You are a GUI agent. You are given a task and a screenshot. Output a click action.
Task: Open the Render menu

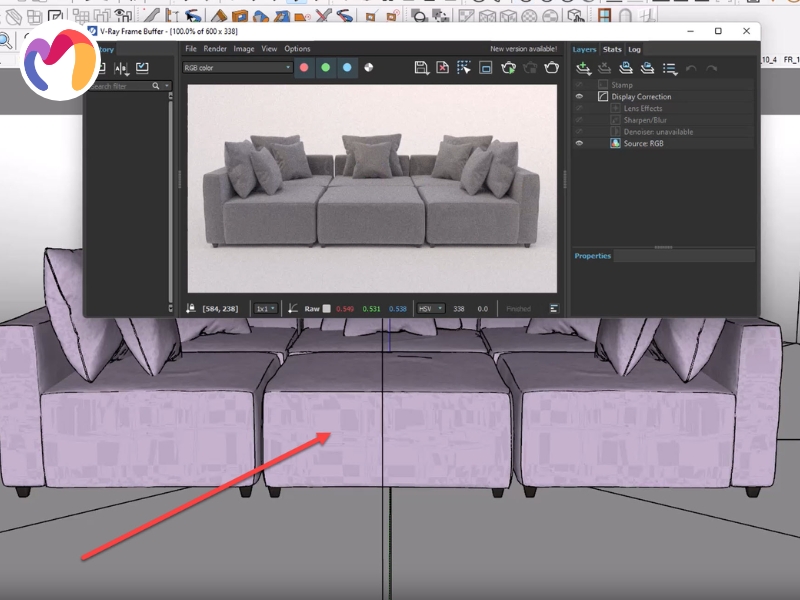[214, 48]
